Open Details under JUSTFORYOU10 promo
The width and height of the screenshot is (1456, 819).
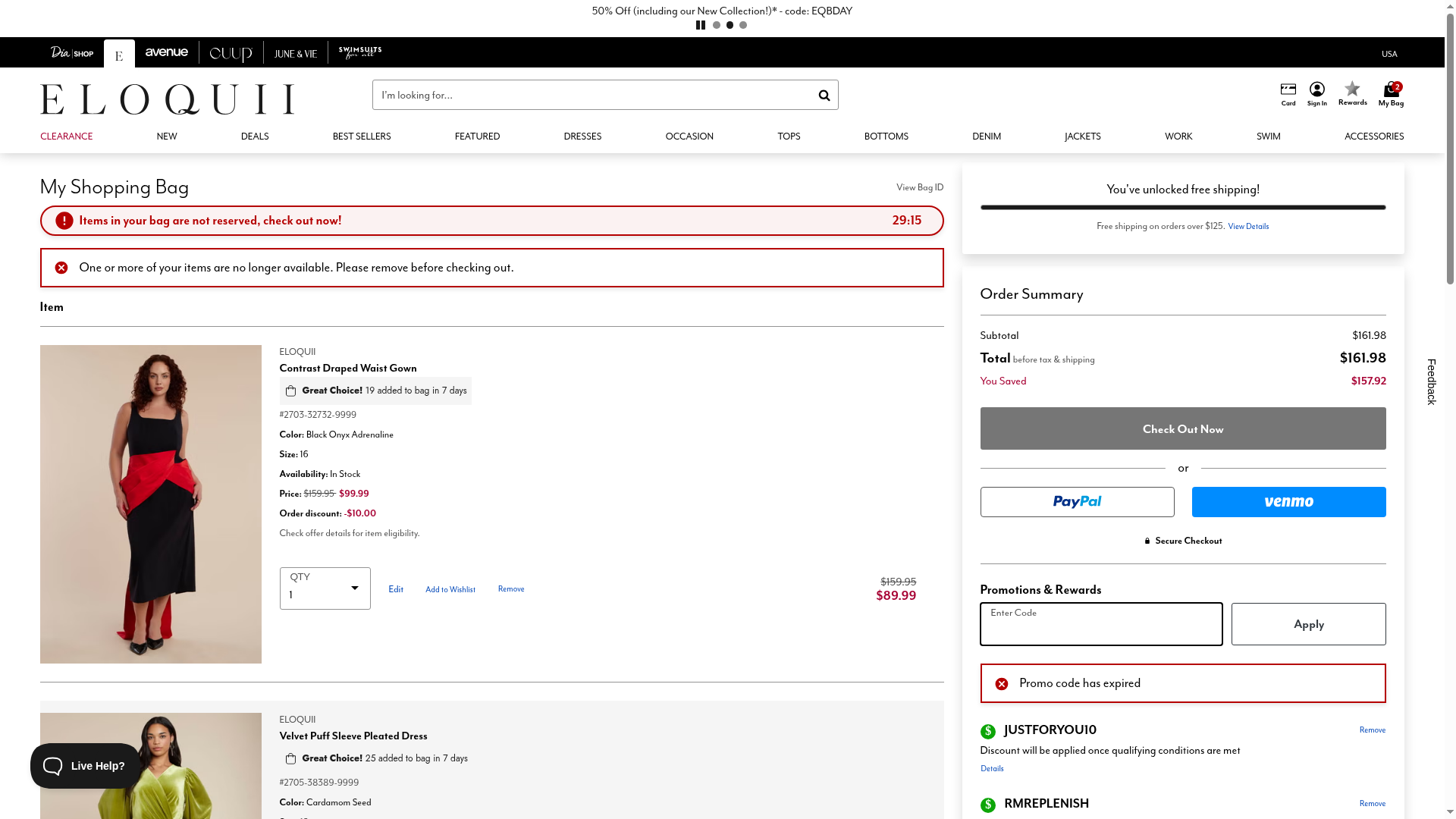(992, 768)
